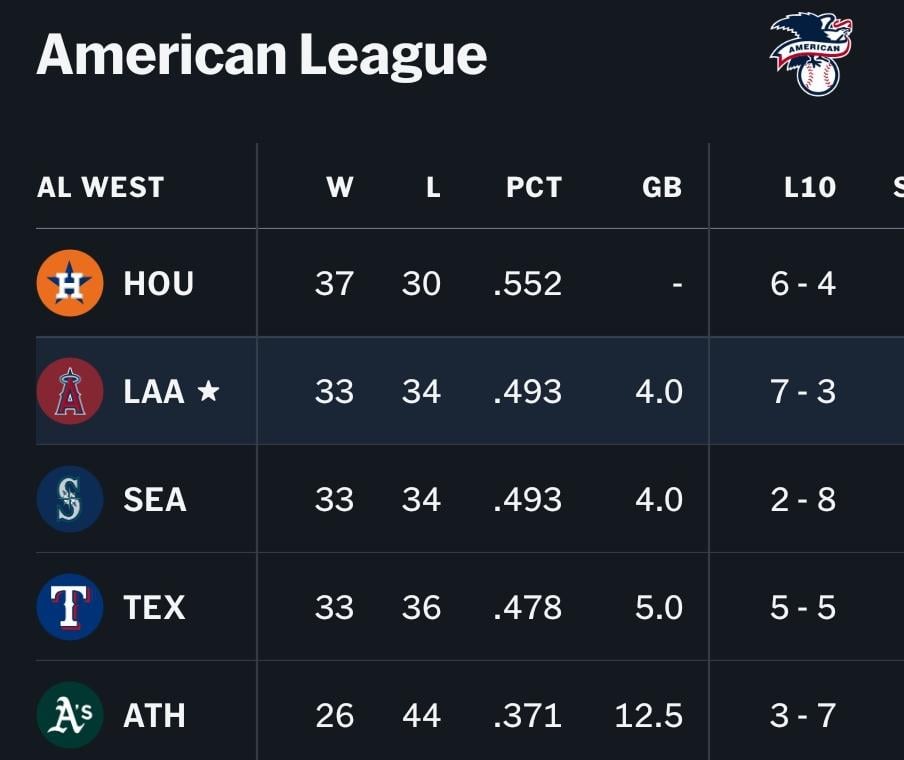Image resolution: width=904 pixels, height=760 pixels.
Task: Open the Houston Astros team logo
Action: [x=69, y=283]
